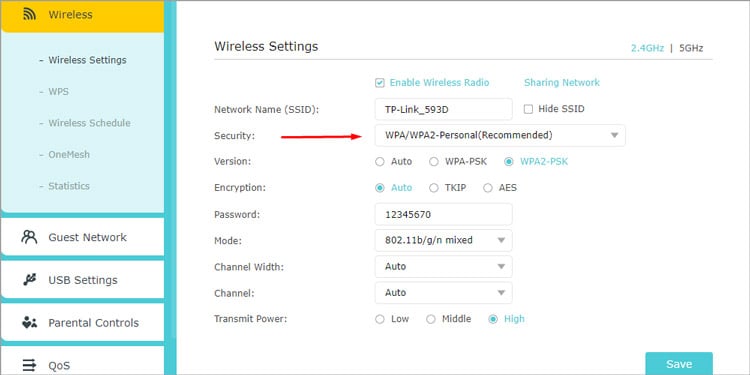Open the WPS submenu item
750x375 pixels.
coord(58,91)
